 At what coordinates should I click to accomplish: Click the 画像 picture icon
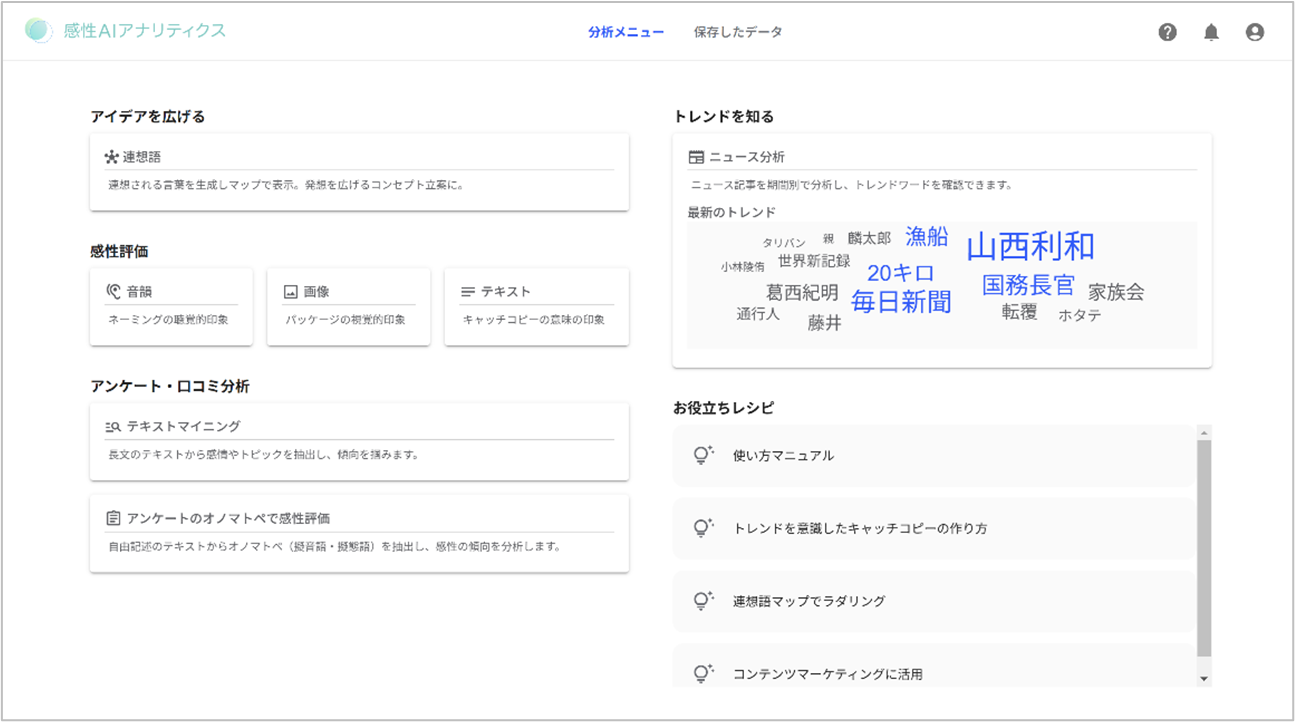click(291, 292)
